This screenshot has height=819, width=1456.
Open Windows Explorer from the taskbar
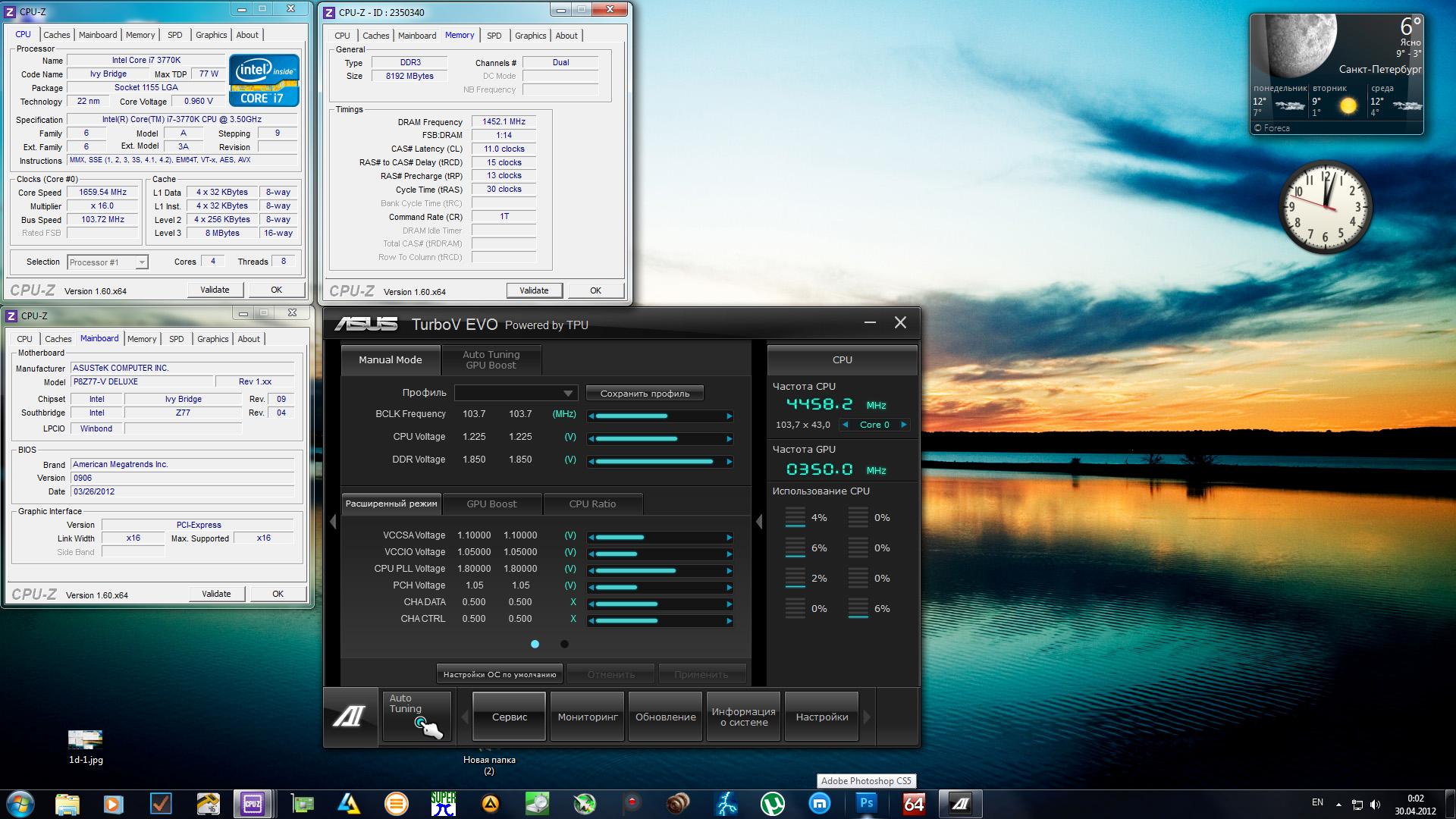point(67,804)
